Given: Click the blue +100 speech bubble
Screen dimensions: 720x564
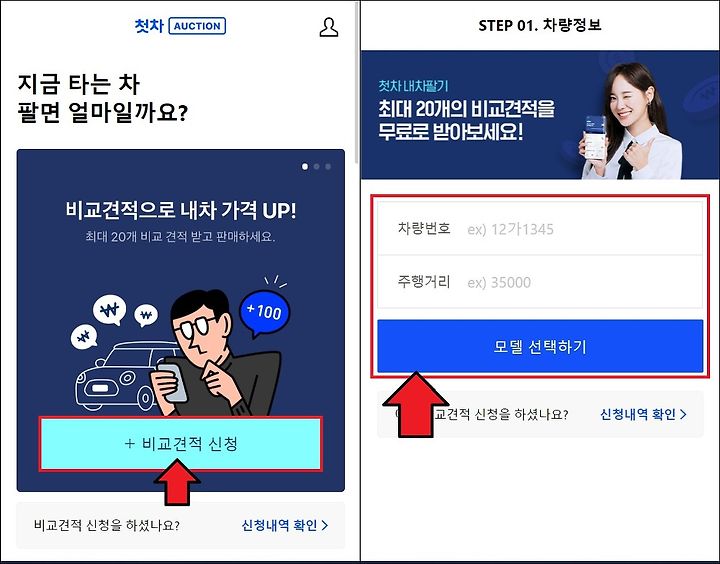Looking at the screenshot, I should point(265,312).
